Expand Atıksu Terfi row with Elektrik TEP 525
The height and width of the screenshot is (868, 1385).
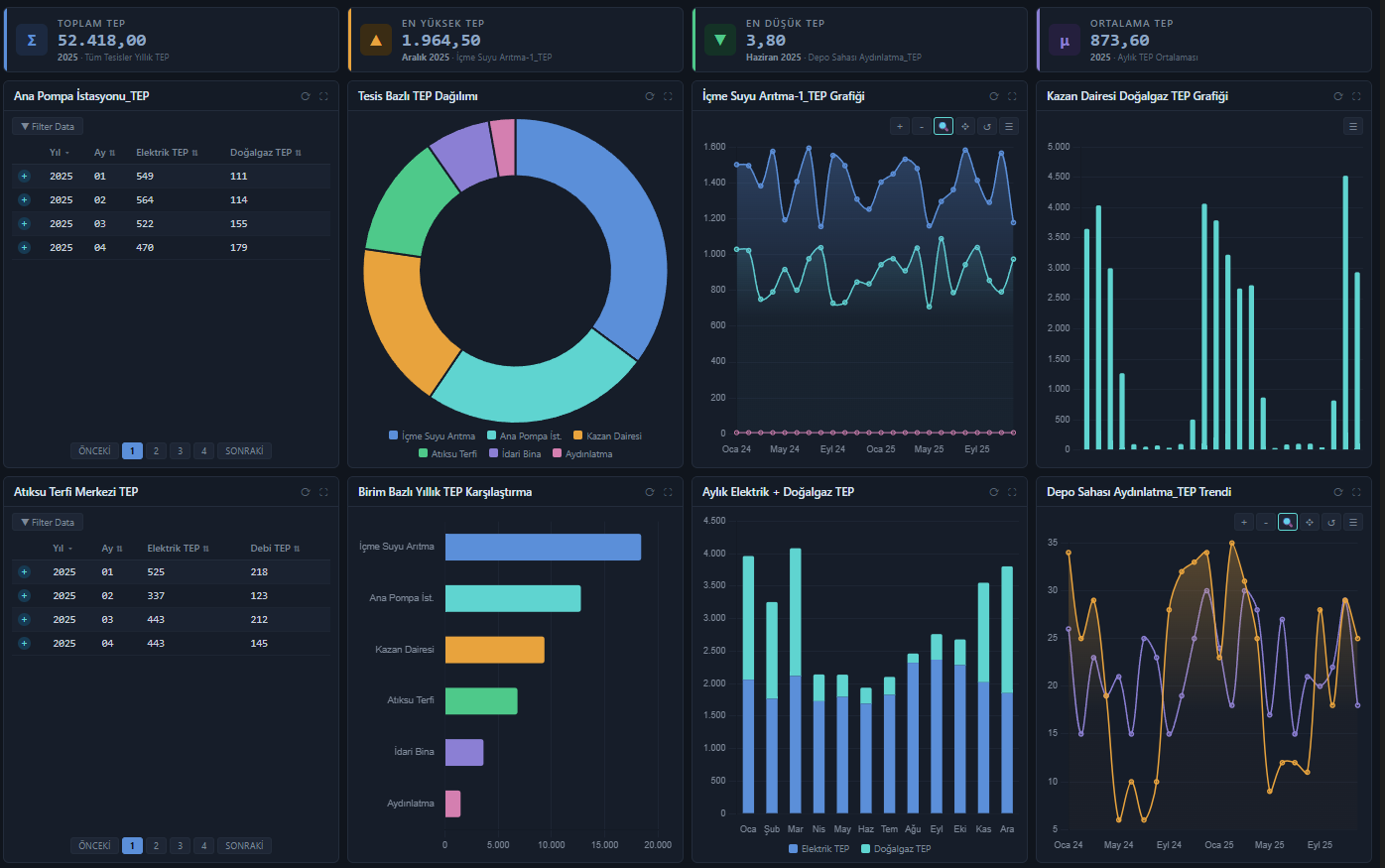[x=24, y=572]
